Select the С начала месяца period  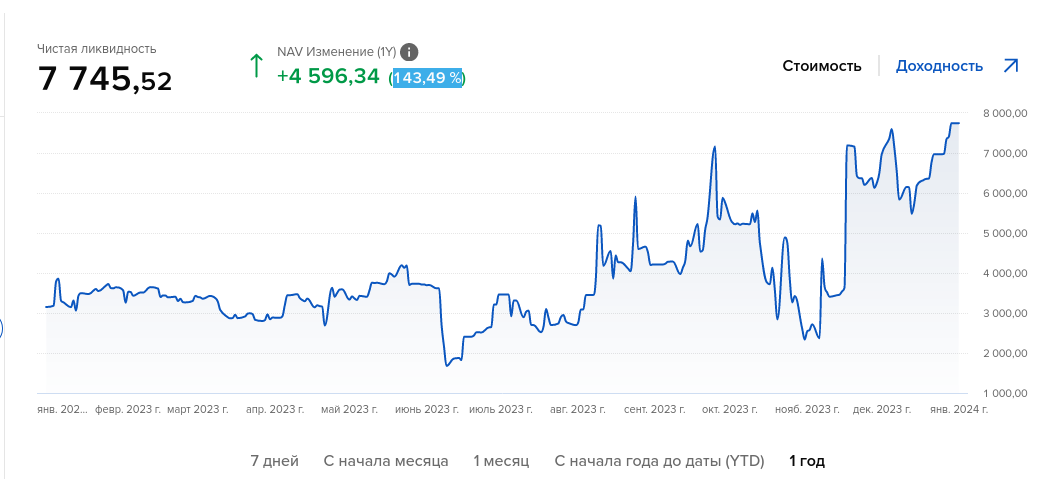[x=386, y=461]
